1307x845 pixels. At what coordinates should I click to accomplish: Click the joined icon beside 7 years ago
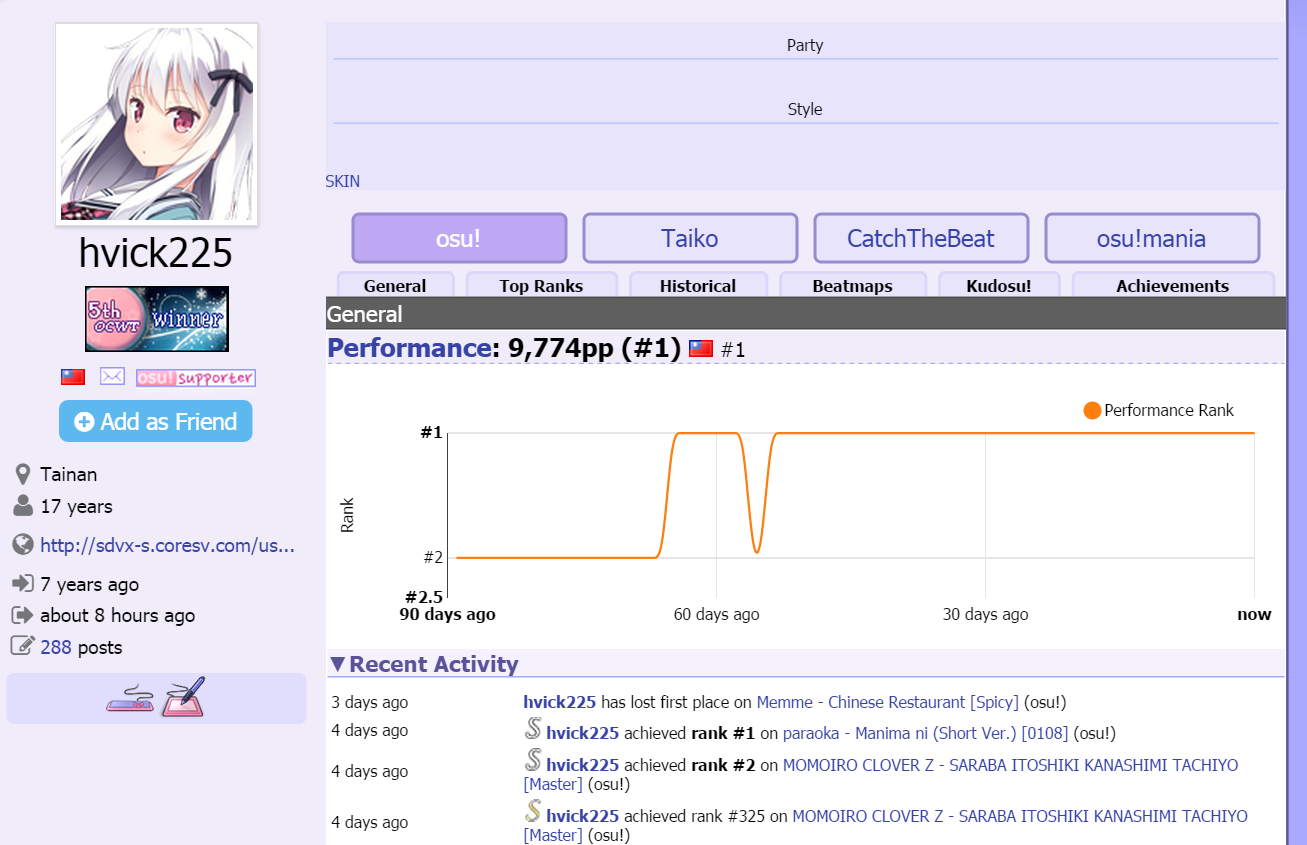tap(22, 583)
